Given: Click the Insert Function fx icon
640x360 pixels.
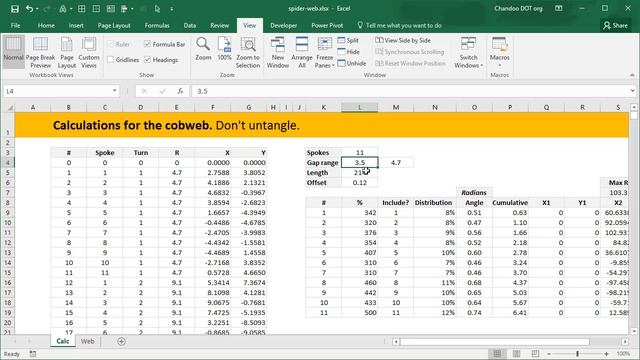Looking at the screenshot, I should pyautogui.click(x=180, y=91).
